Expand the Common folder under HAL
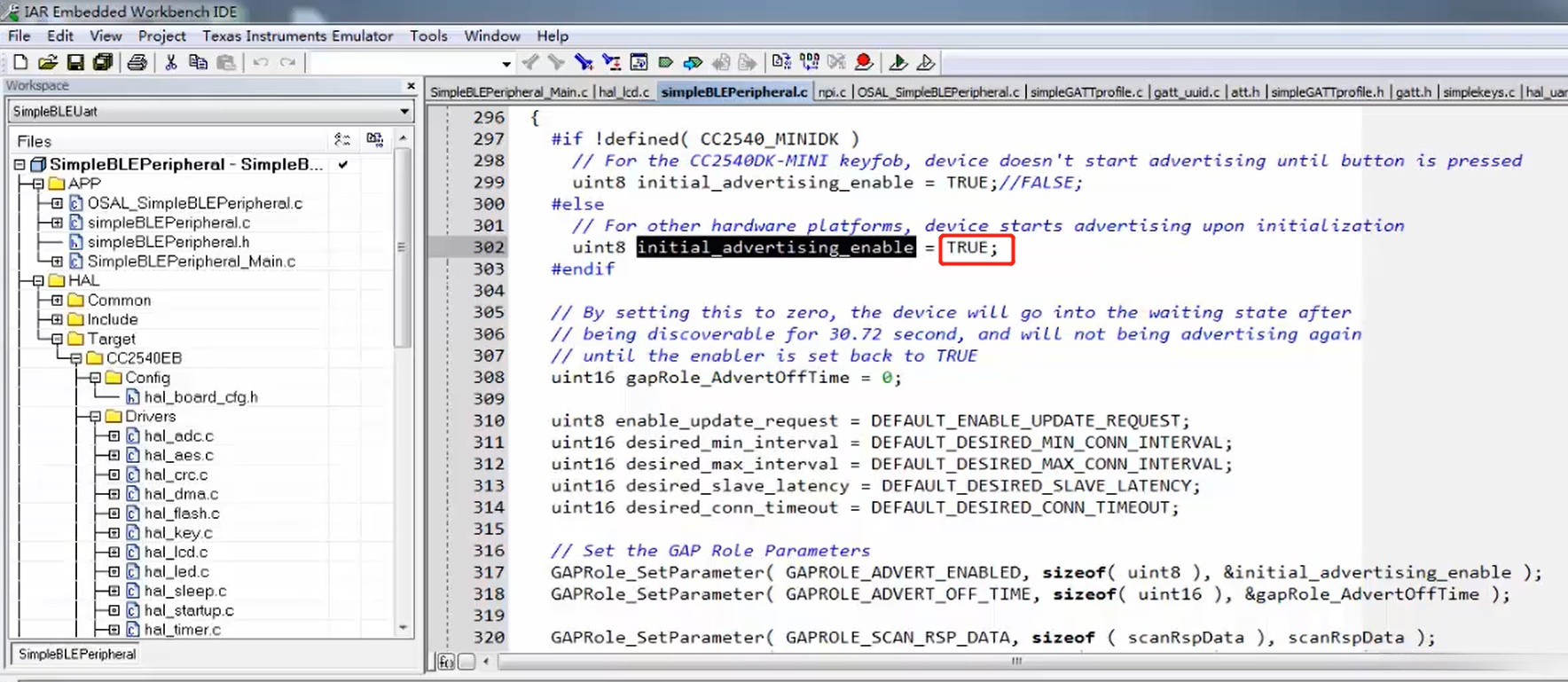Screen dimensions: 1568x682 pyautogui.click(x=57, y=300)
